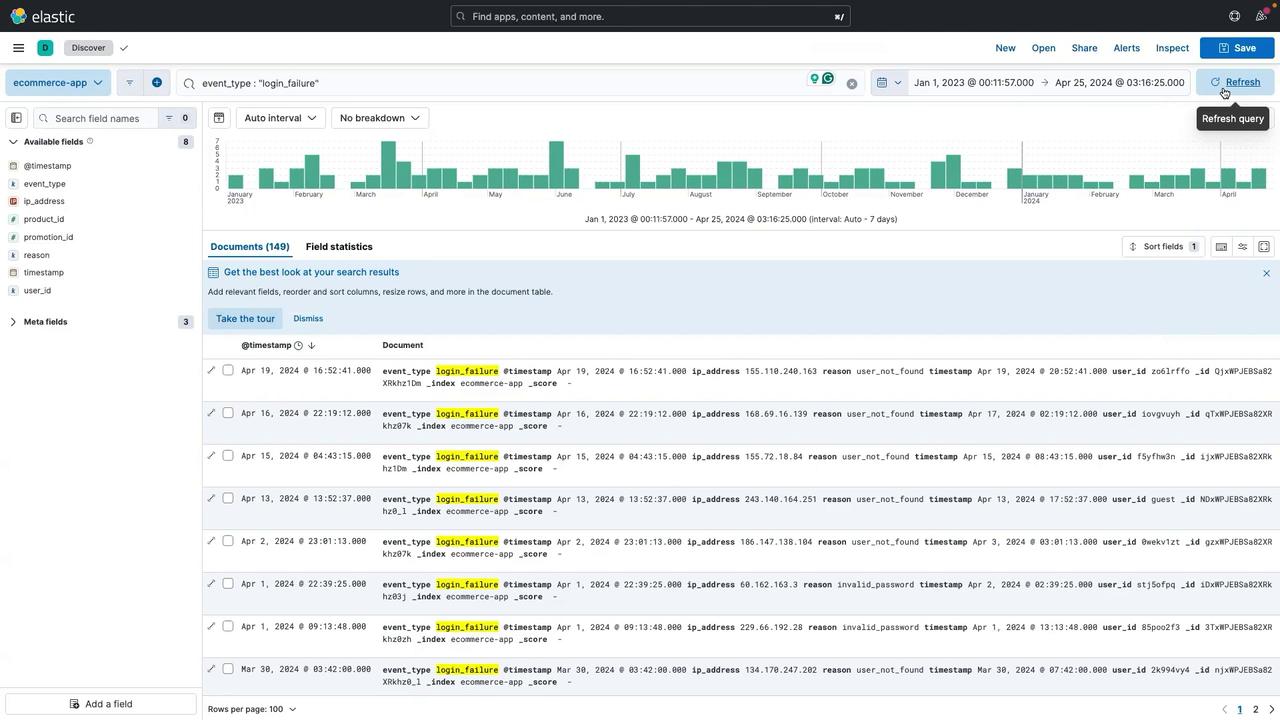
Task: Expand the Meta fields section
Action: [x=45, y=322]
